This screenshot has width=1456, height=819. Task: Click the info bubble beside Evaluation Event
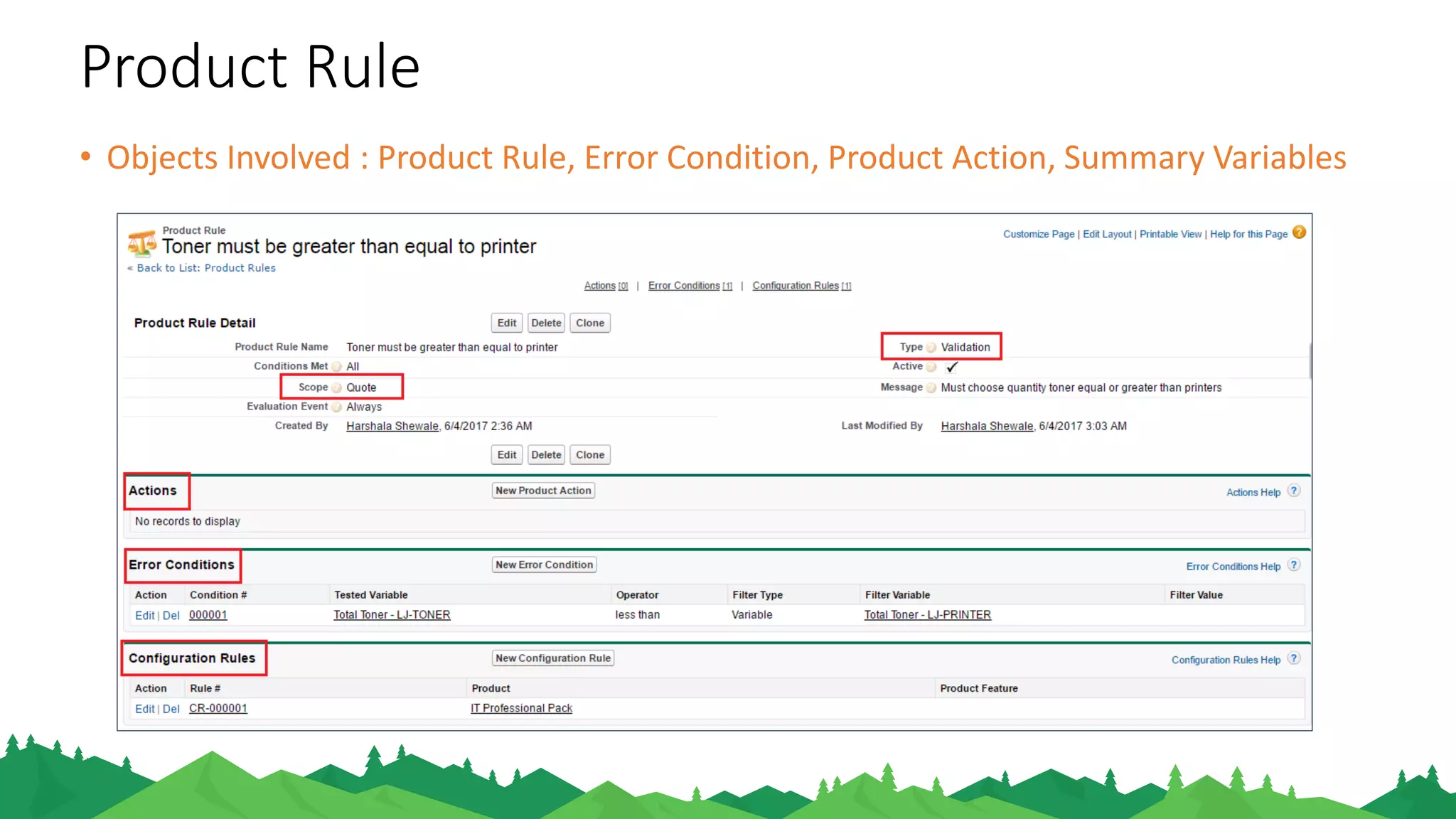(x=337, y=407)
